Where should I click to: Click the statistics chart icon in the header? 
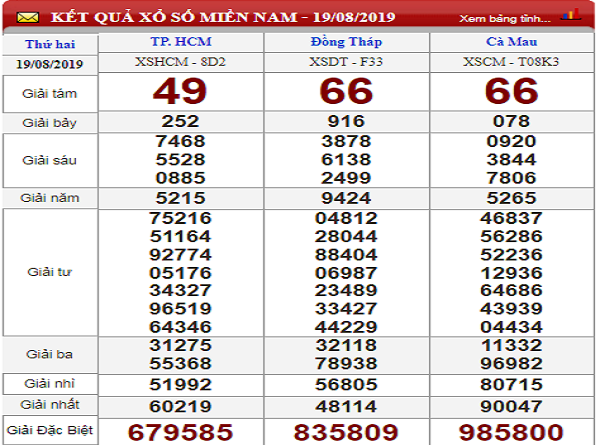tap(572, 17)
